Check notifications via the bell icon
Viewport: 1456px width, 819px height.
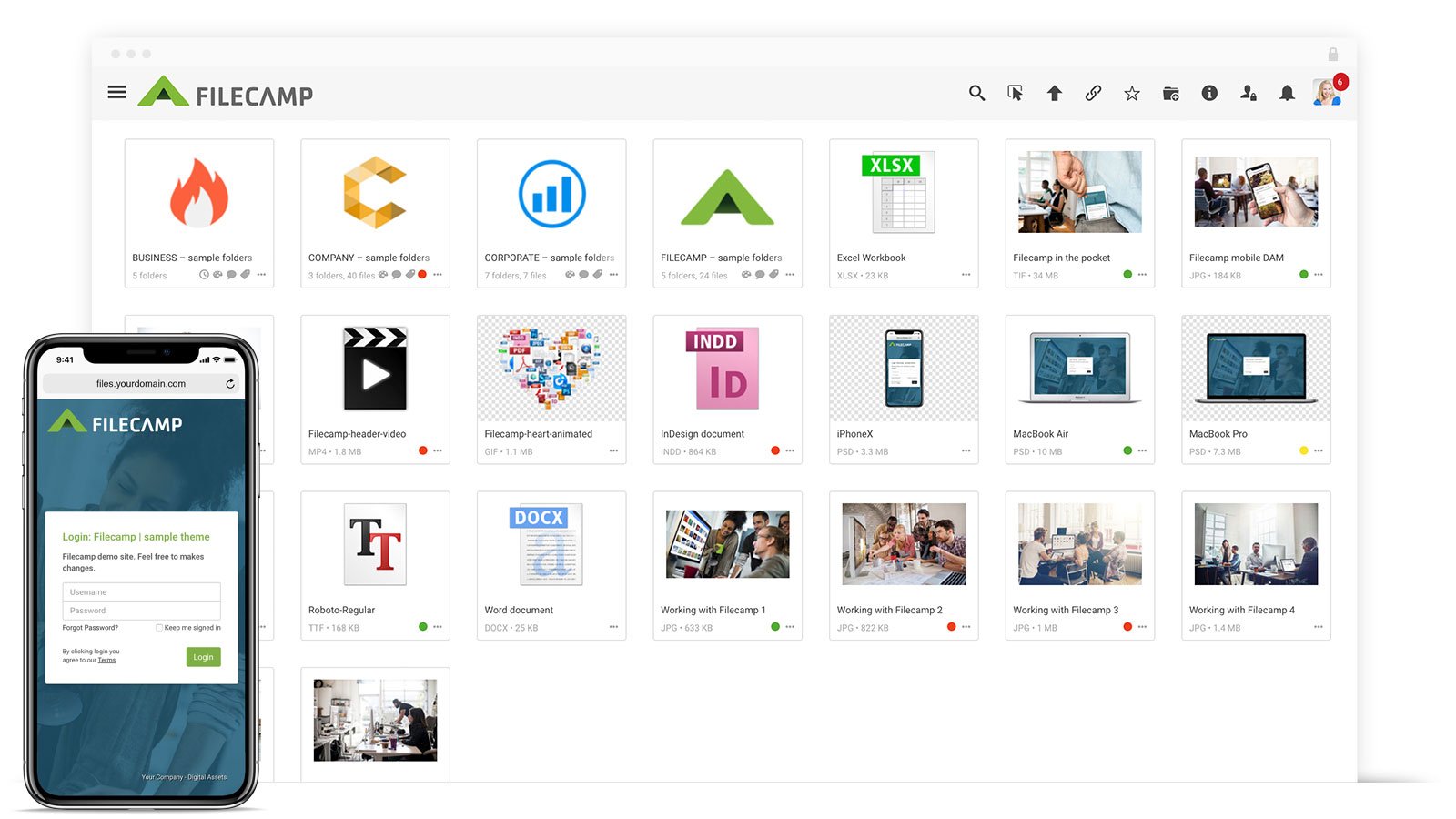tap(1287, 94)
